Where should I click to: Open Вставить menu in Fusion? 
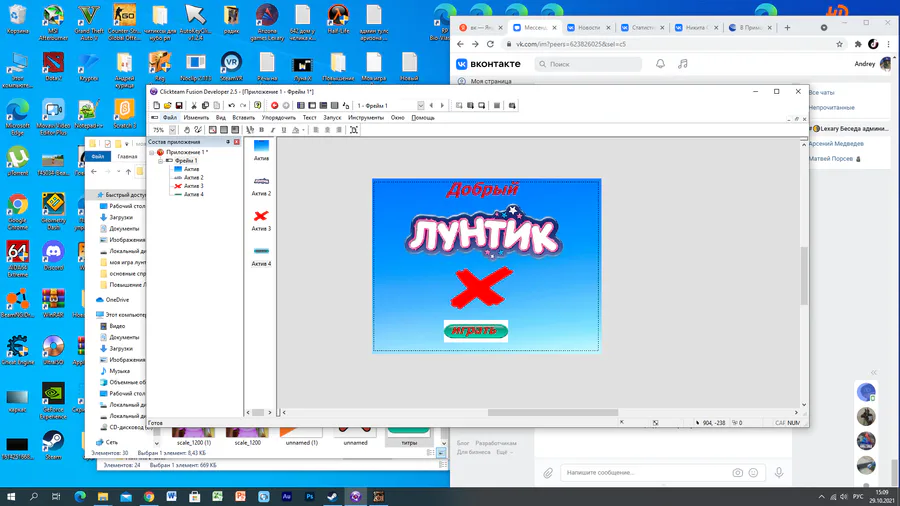[243, 118]
